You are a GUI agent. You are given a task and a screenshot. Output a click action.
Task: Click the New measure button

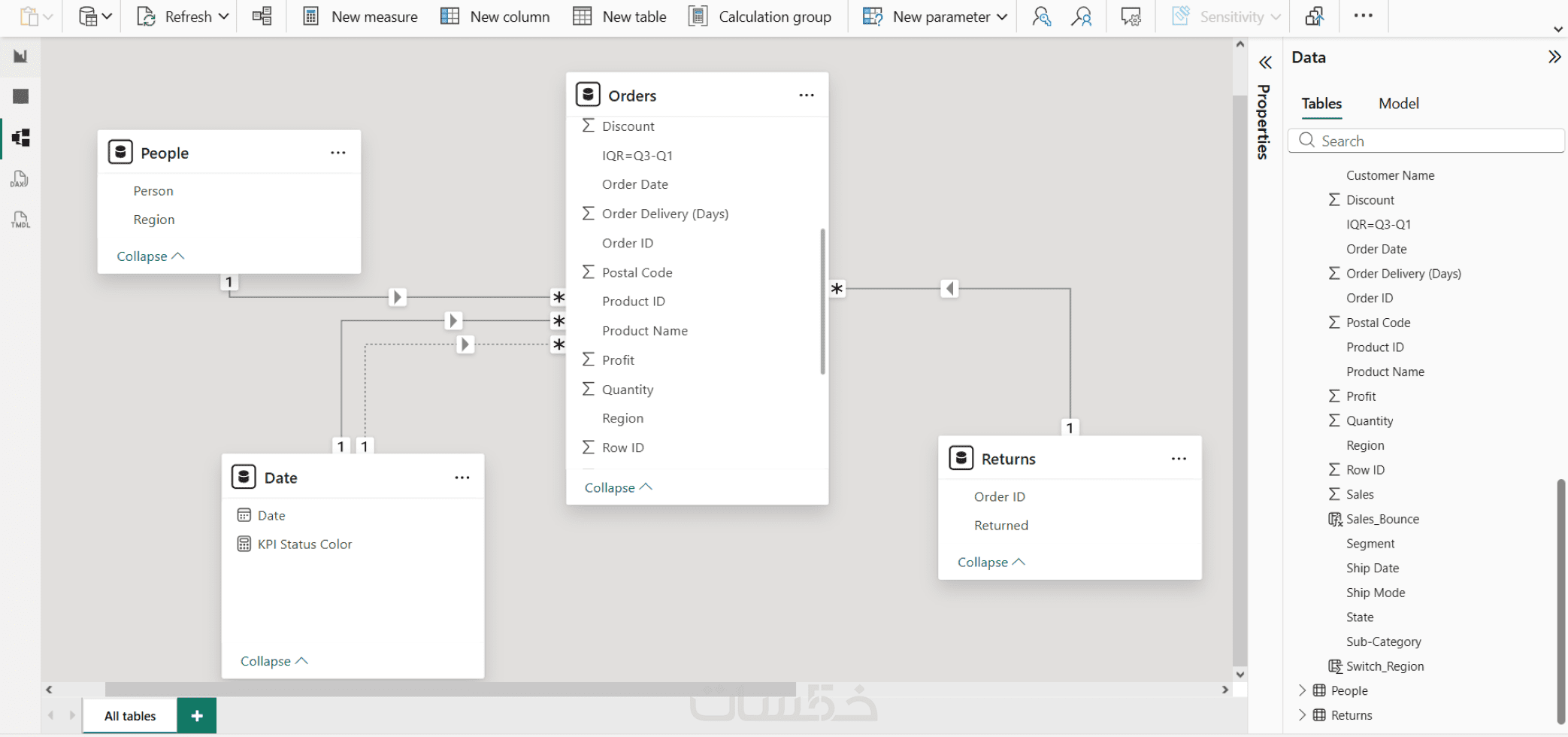click(x=360, y=17)
